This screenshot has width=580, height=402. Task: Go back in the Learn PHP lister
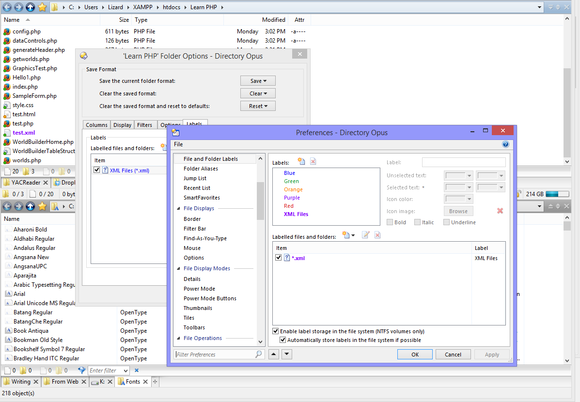click(7, 7)
